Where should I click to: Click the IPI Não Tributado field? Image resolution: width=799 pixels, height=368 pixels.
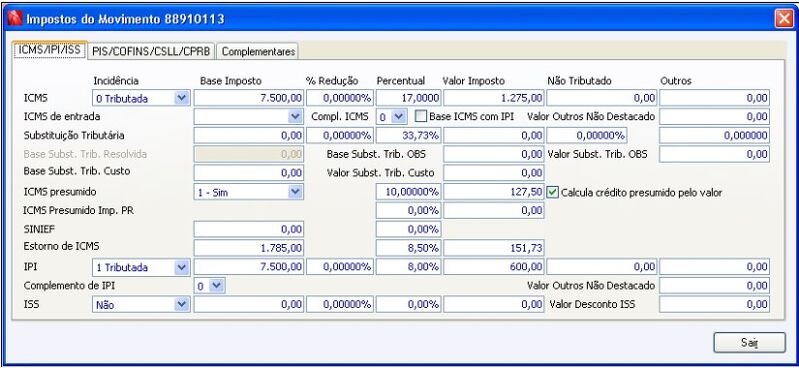(602, 267)
